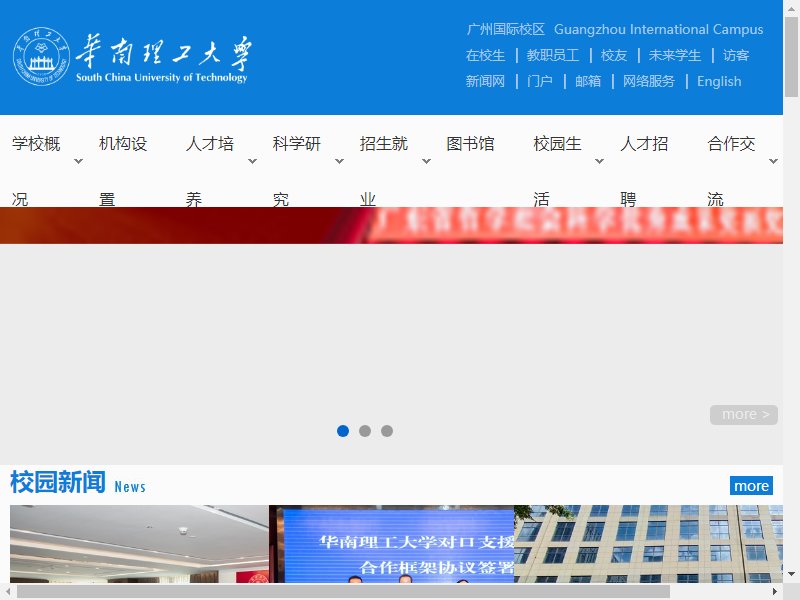Image resolution: width=800 pixels, height=600 pixels.
Task: Open Guangzhou International Campus link
Action: [658, 30]
